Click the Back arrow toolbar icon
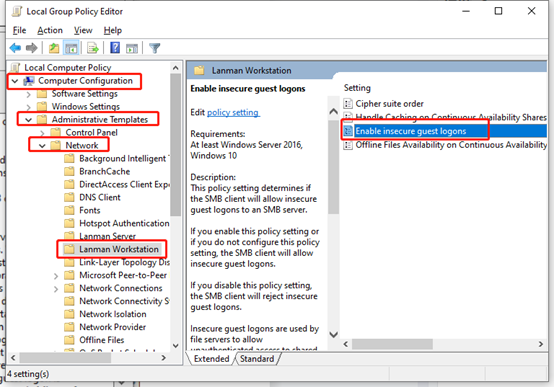This screenshot has width=554, height=387. pyautogui.click(x=16, y=48)
